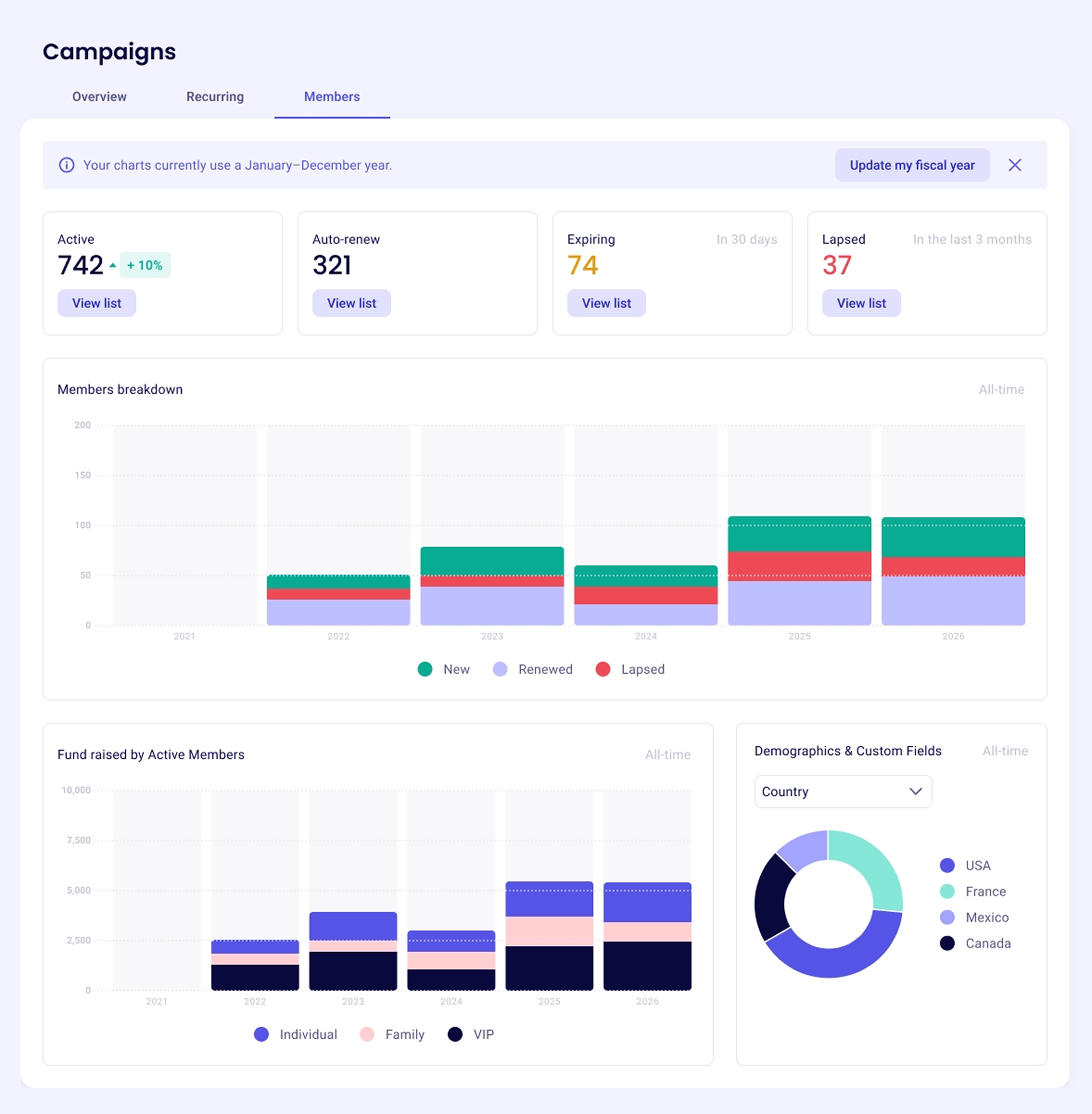The width and height of the screenshot is (1092, 1114).
Task: Click the 2022 bar in Members breakdown
Action: [x=338, y=600]
